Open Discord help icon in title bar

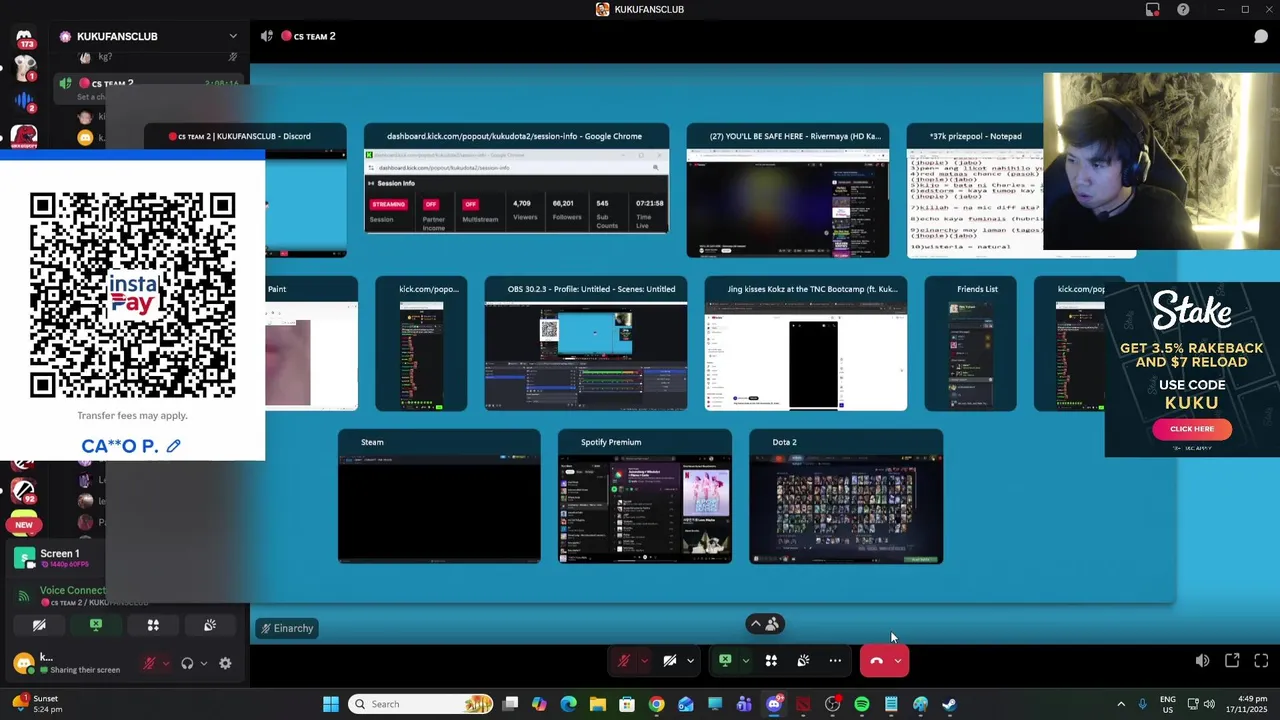coord(1183,9)
